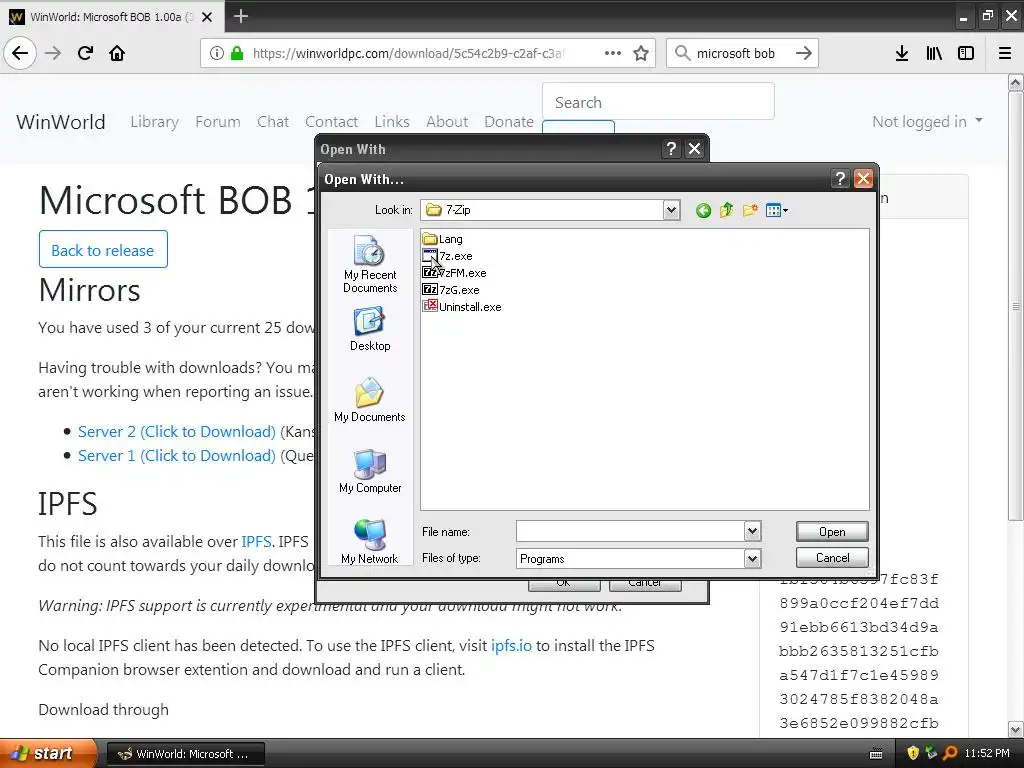
Task: Create a new folder in the dialog
Action: point(750,210)
